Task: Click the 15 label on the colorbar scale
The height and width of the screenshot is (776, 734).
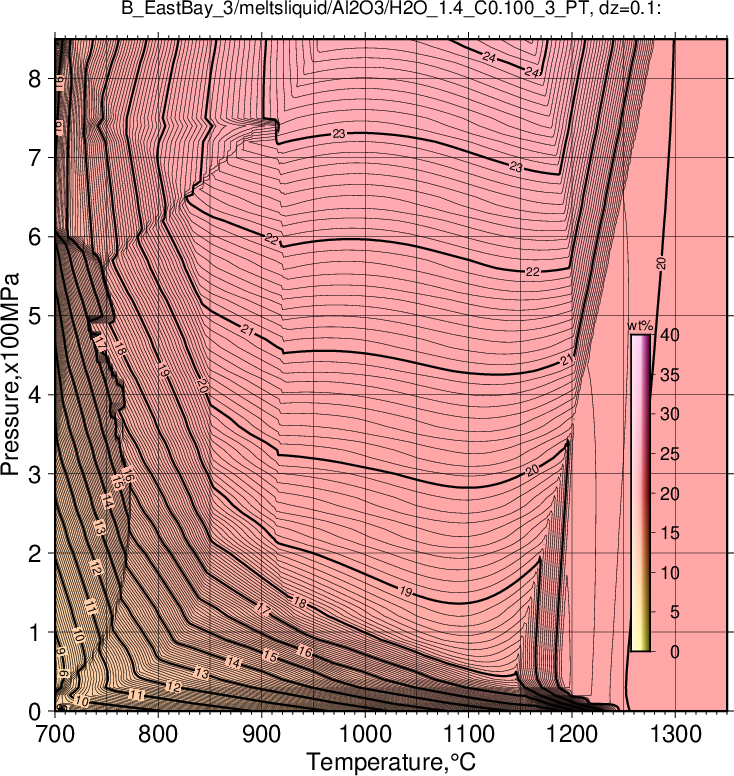Action: click(x=669, y=533)
